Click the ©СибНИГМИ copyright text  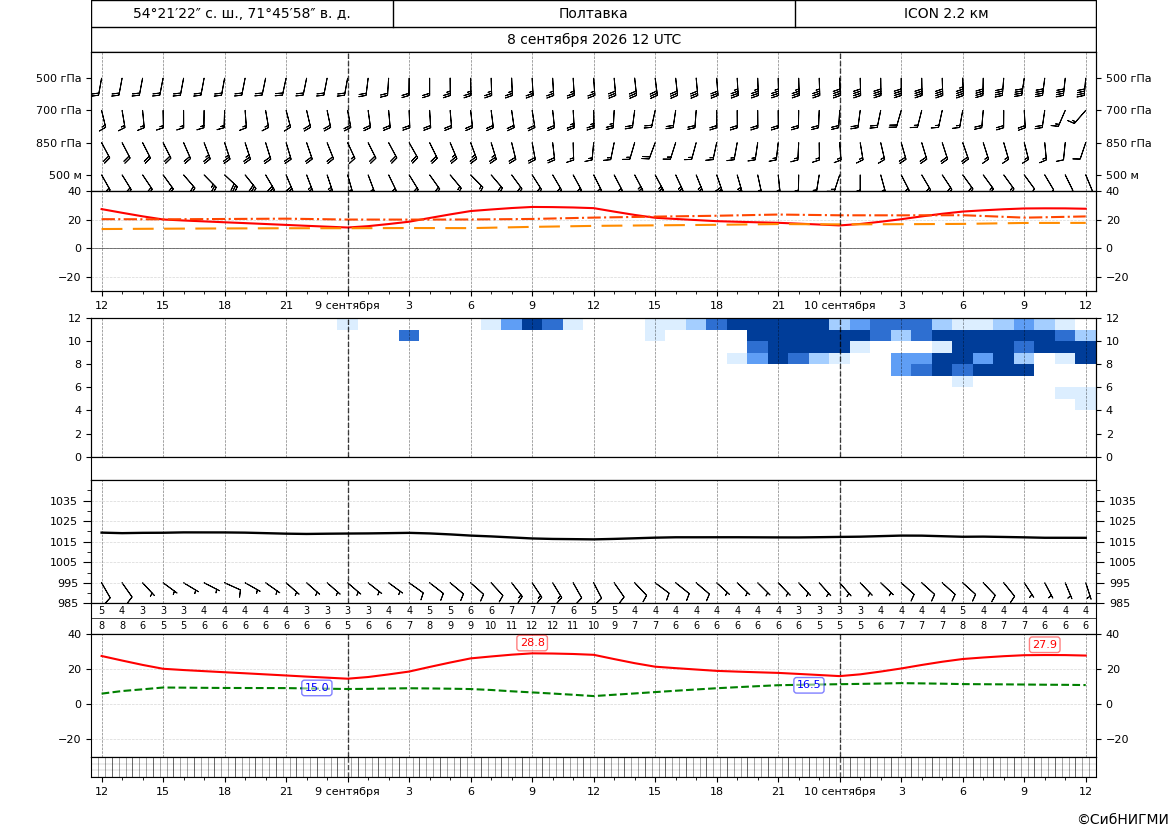tap(1123, 819)
